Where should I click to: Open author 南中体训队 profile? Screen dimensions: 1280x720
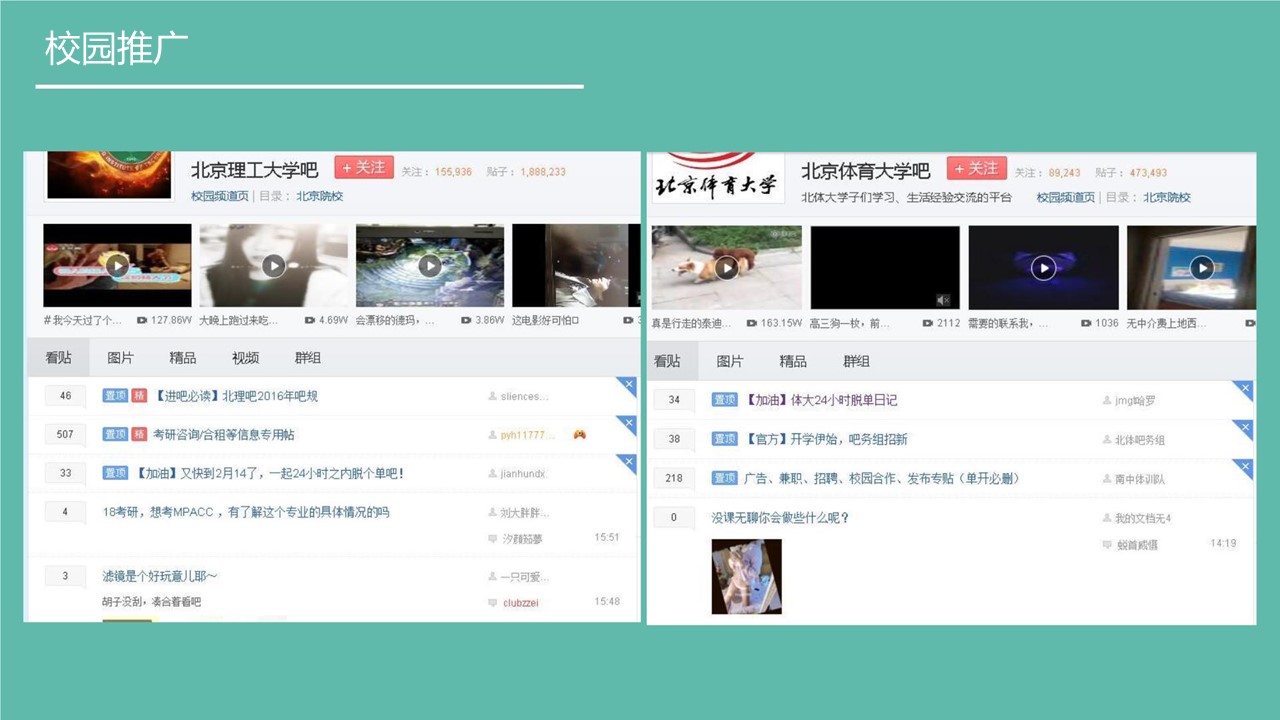click(x=1140, y=479)
